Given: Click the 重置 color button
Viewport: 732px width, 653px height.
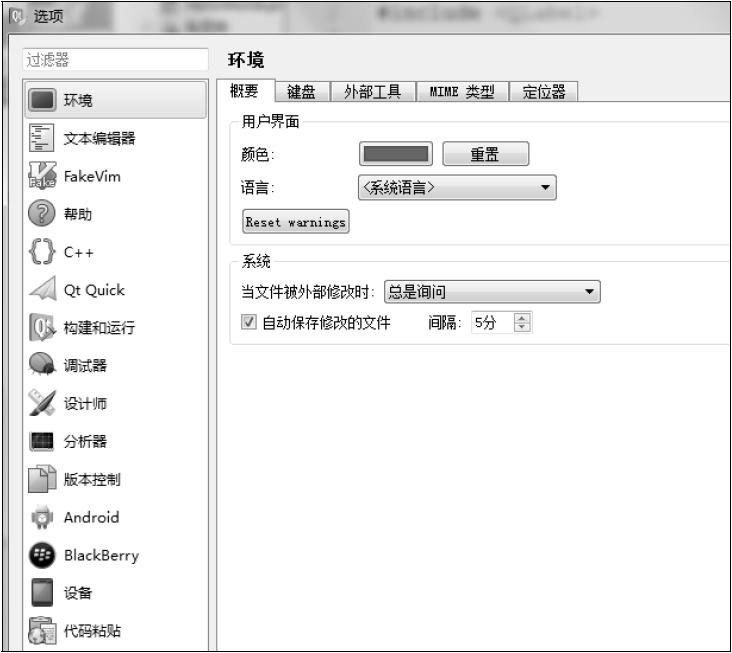Looking at the screenshot, I should tap(486, 154).
